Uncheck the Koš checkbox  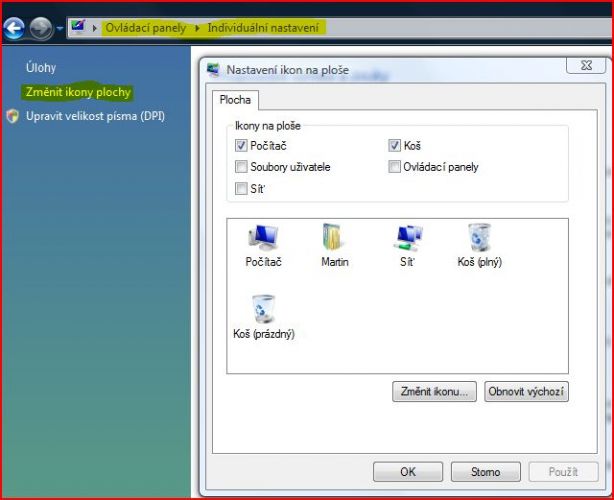tap(394, 146)
